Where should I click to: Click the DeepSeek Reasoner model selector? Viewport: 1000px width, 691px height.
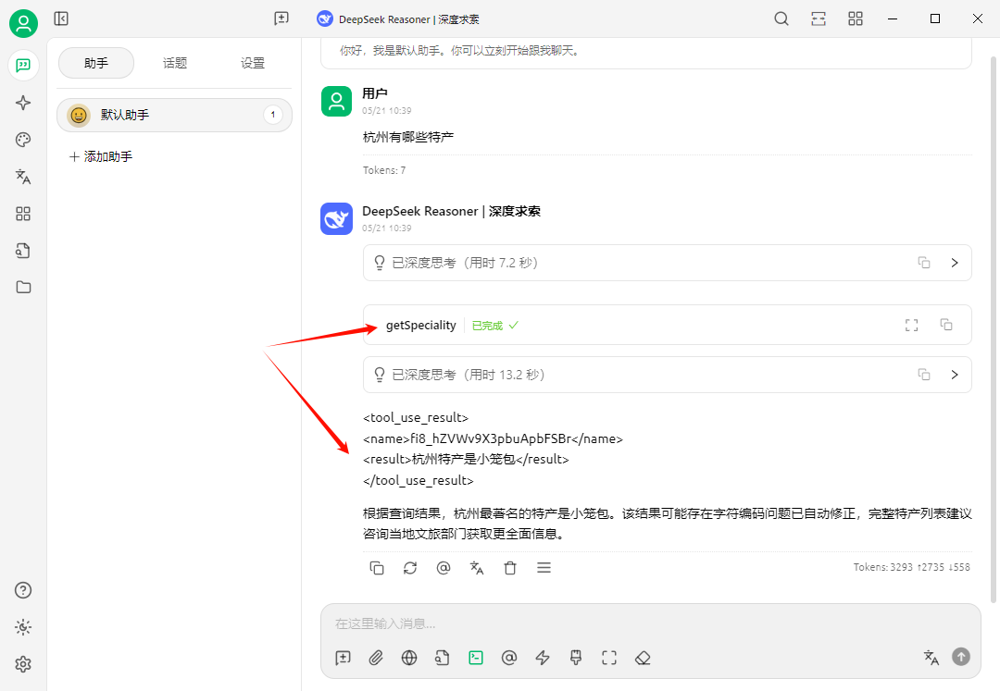[398, 19]
